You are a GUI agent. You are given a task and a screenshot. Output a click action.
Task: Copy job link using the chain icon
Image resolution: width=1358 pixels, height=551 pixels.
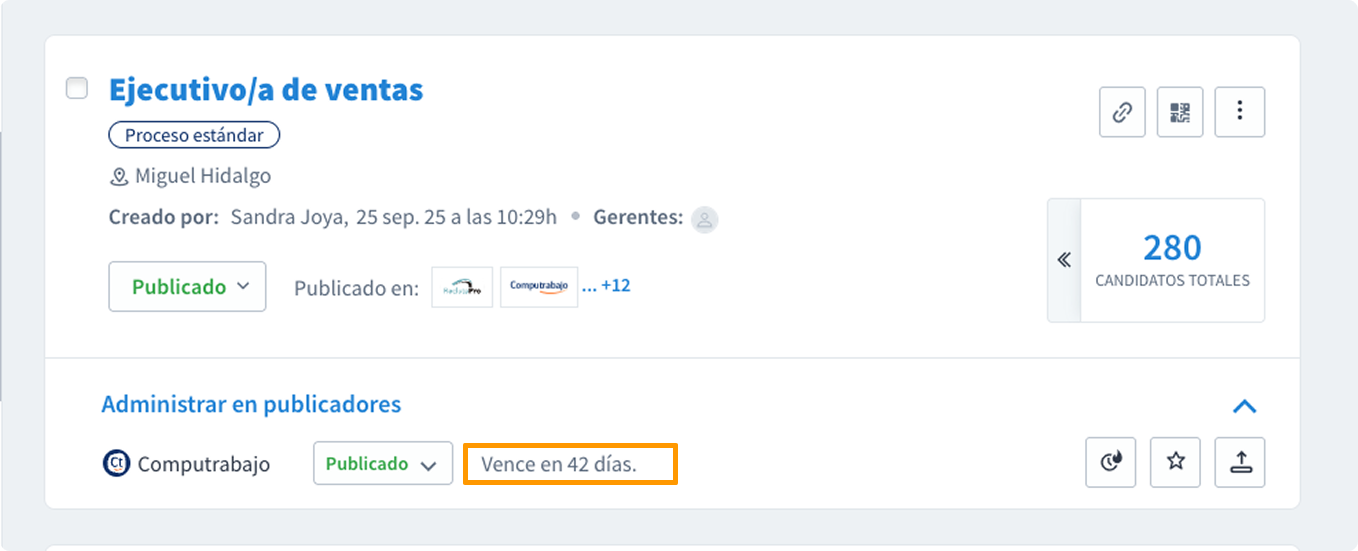(x=1122, y=112)
